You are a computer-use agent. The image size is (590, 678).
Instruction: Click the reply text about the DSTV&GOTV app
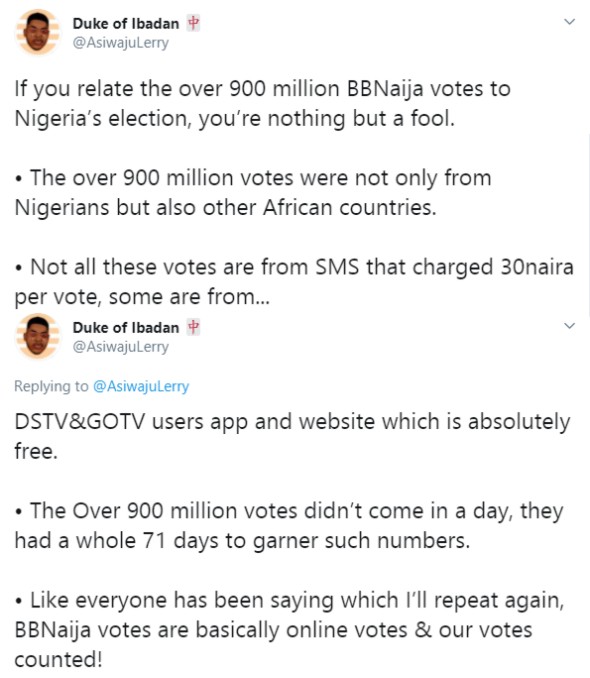tap(292, 436)
